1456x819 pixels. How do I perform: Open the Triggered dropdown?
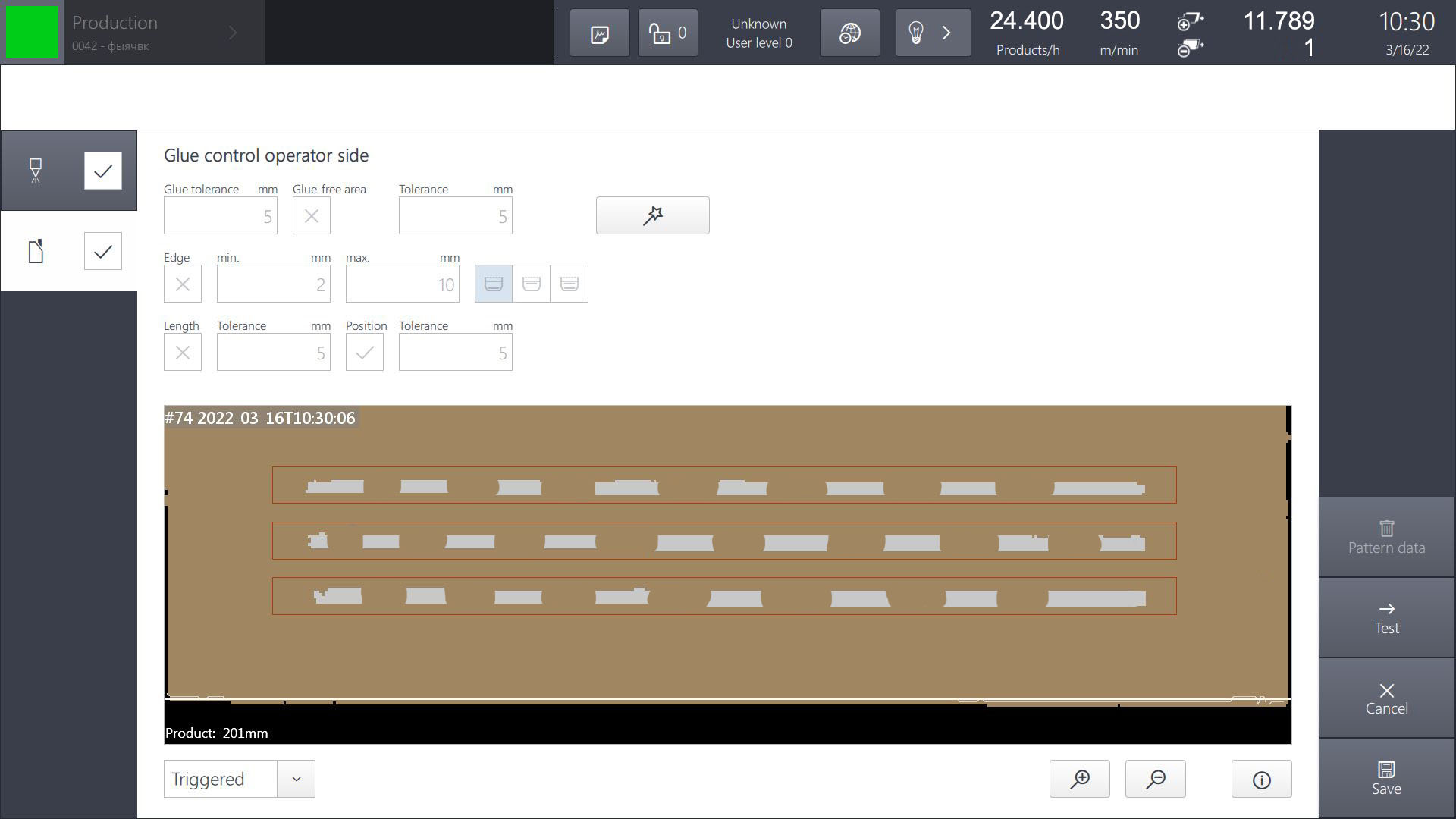(297, 779)
